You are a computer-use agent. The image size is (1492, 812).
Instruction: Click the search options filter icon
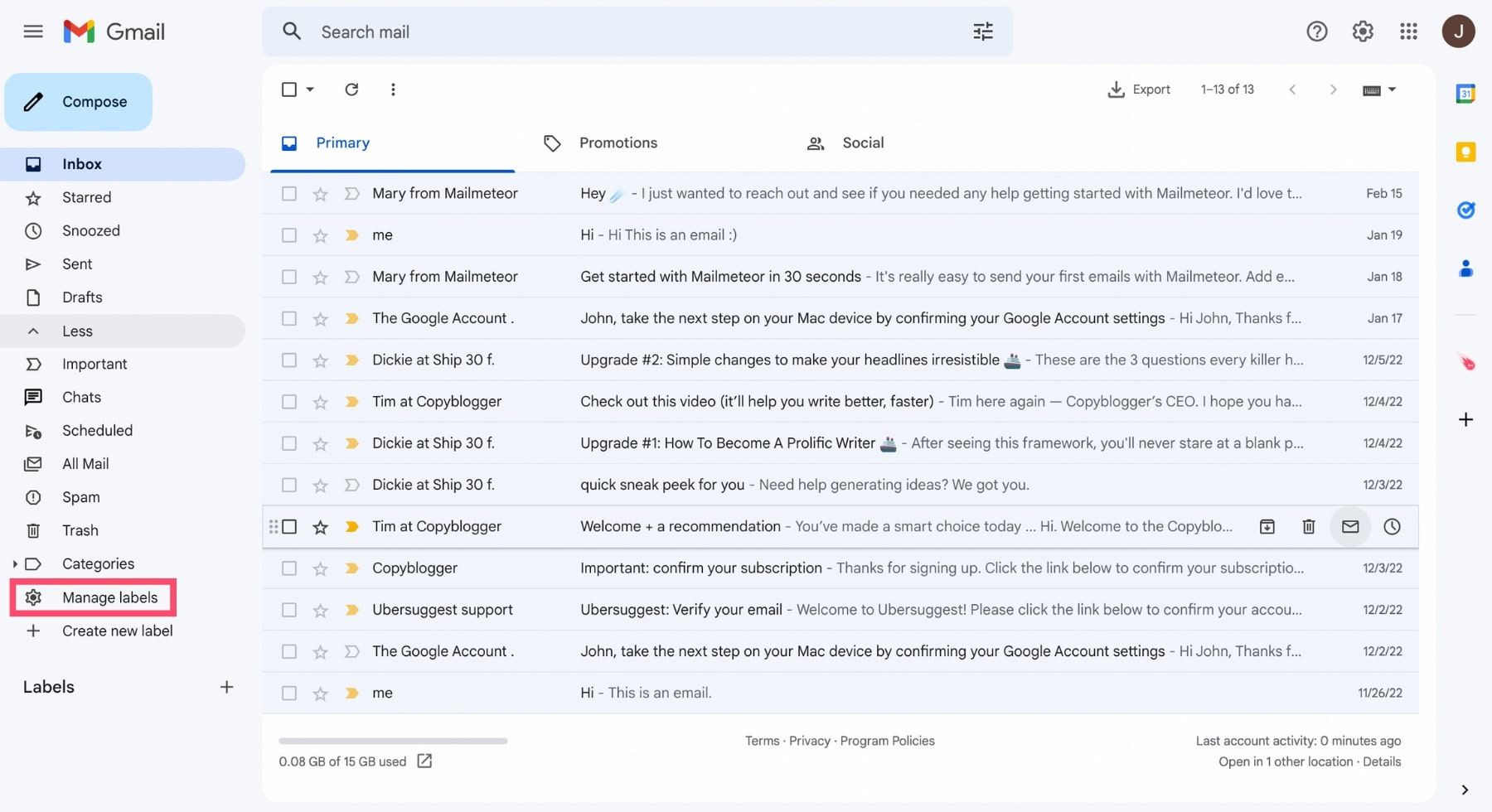pos(983,31)
